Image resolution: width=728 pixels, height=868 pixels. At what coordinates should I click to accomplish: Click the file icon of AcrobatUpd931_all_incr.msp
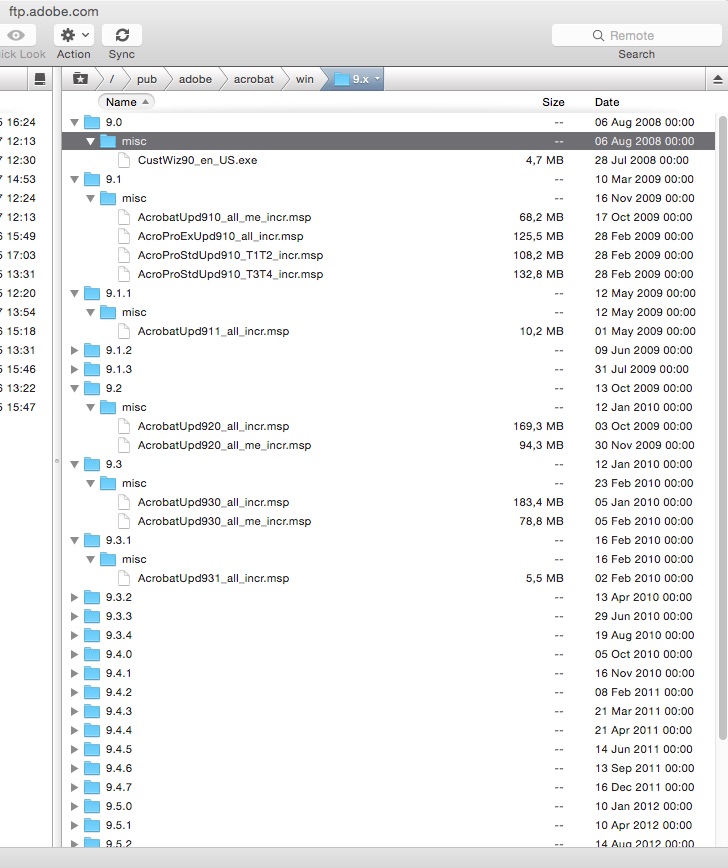coord(124,578)
